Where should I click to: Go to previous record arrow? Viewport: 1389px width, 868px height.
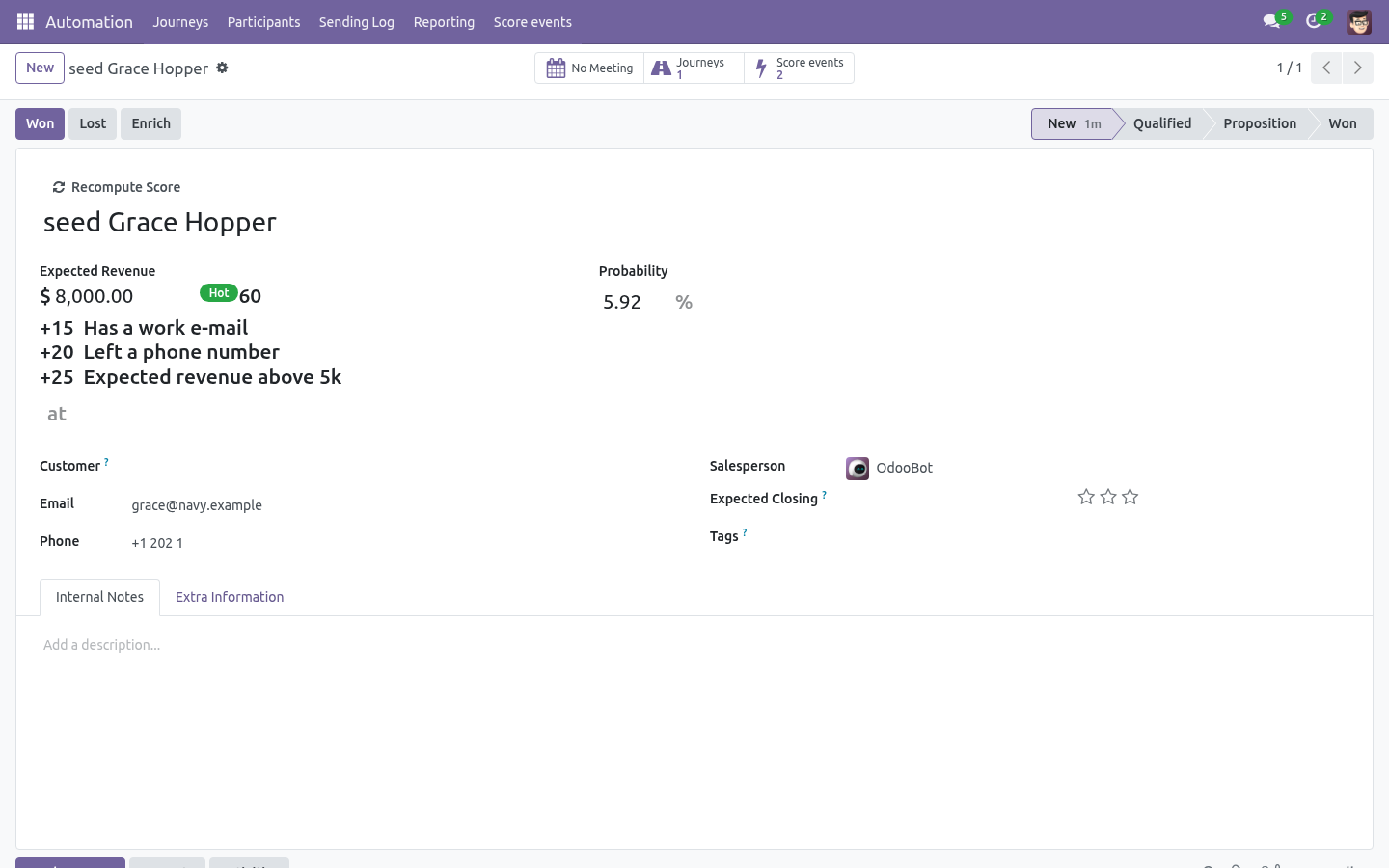1326,68
